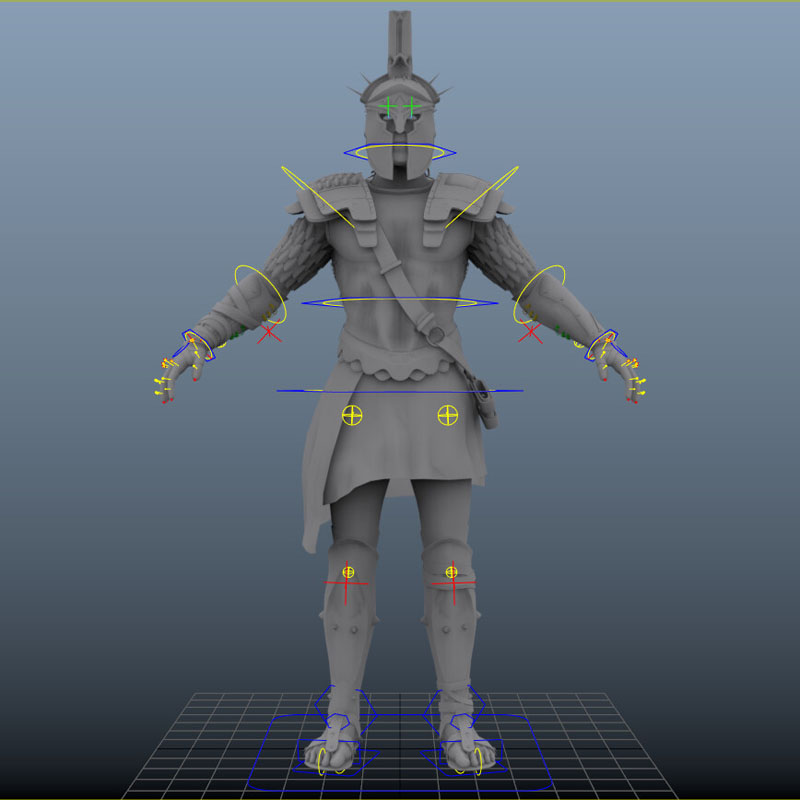This screenshot has width=800, height=800.
Task: Select the red knee cross on viewer's right leg
Action: tap(453, 584)
